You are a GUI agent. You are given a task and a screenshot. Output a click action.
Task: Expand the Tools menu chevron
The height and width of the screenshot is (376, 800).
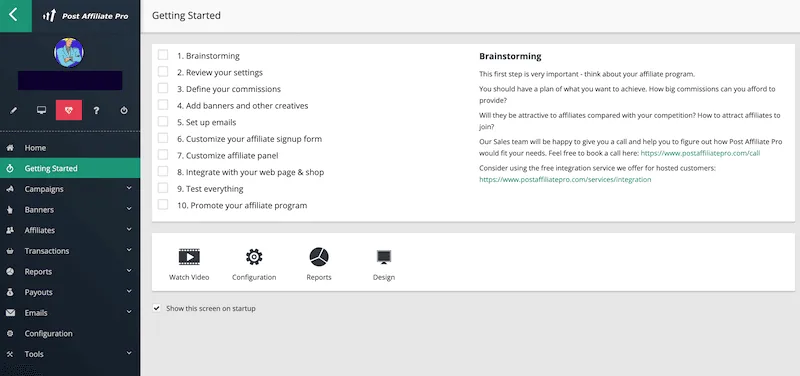[129, 353]
